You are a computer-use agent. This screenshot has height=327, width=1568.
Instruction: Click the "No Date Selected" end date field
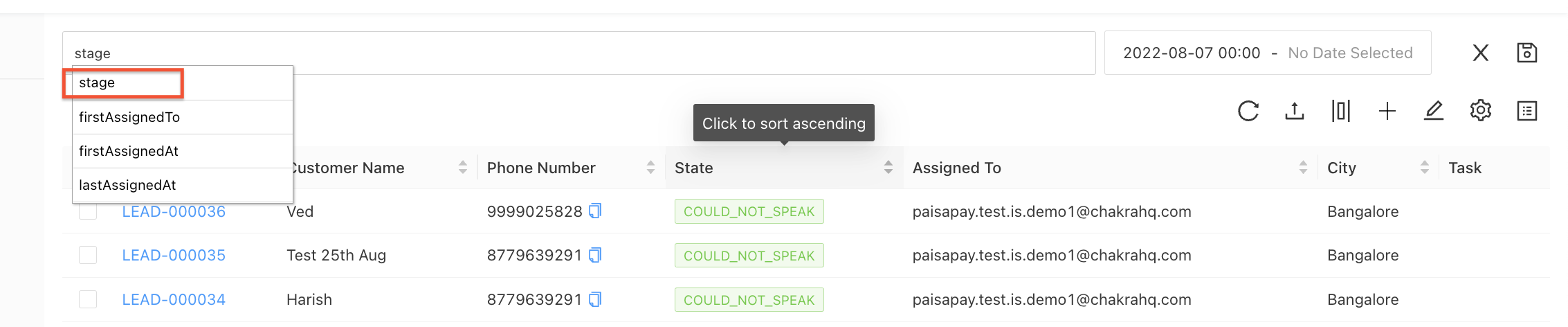tap(1350, 53)
